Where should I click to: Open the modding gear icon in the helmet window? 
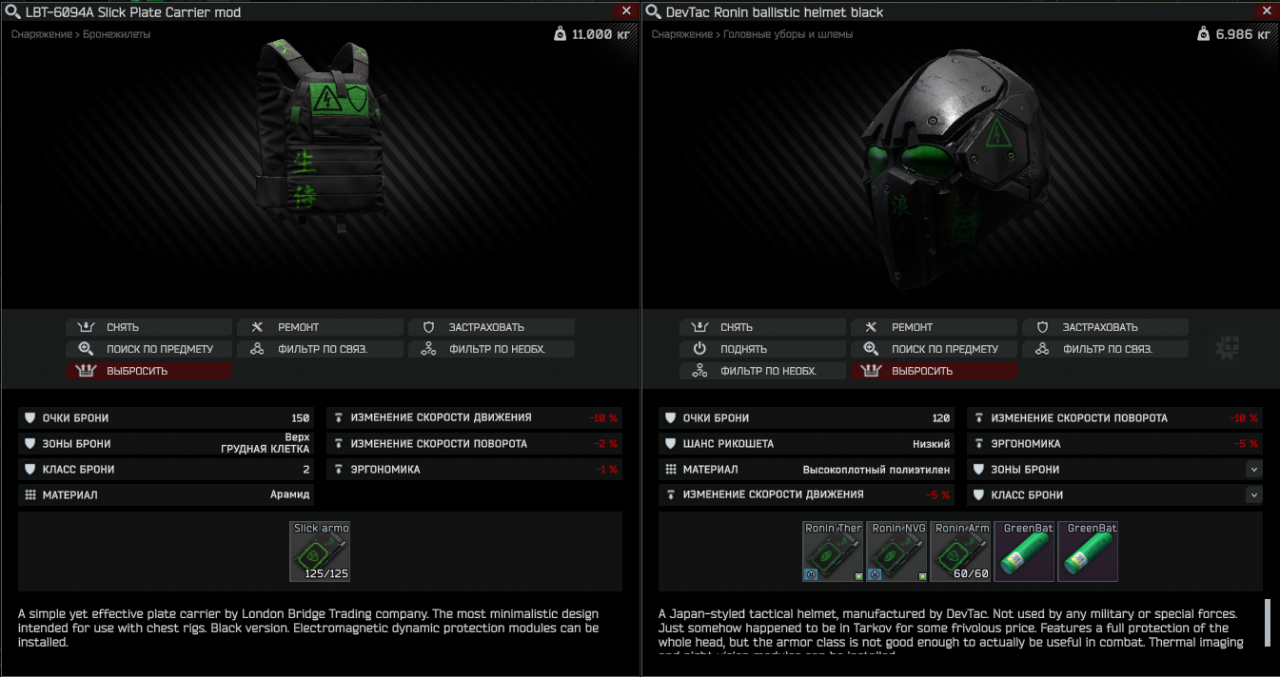click(x=1227, y=348)
